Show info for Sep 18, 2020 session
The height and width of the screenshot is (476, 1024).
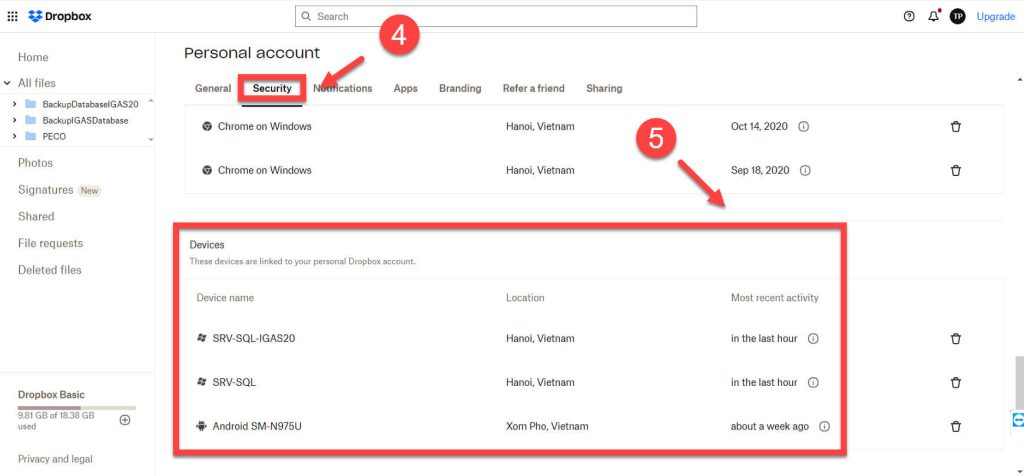point(805,170)
